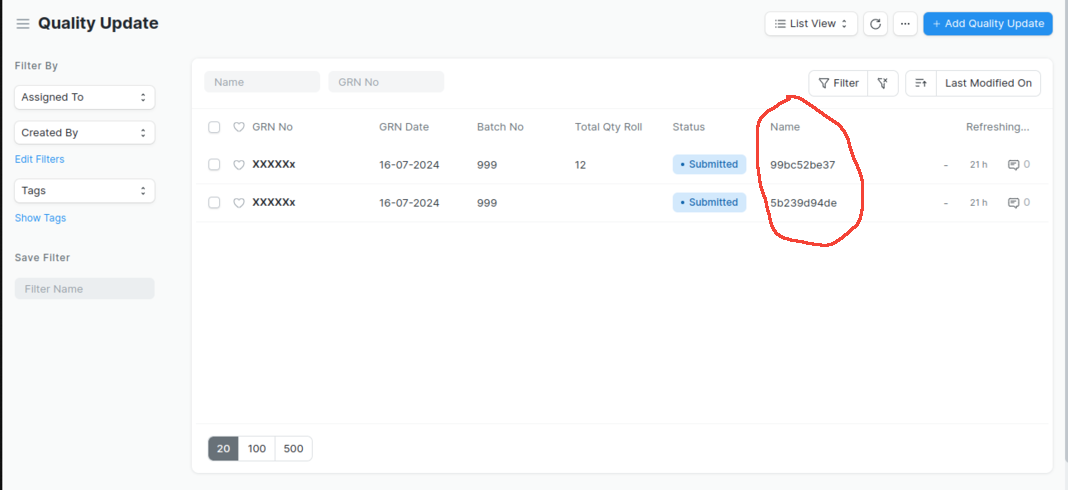Open the List View switcher

[811, 24]
